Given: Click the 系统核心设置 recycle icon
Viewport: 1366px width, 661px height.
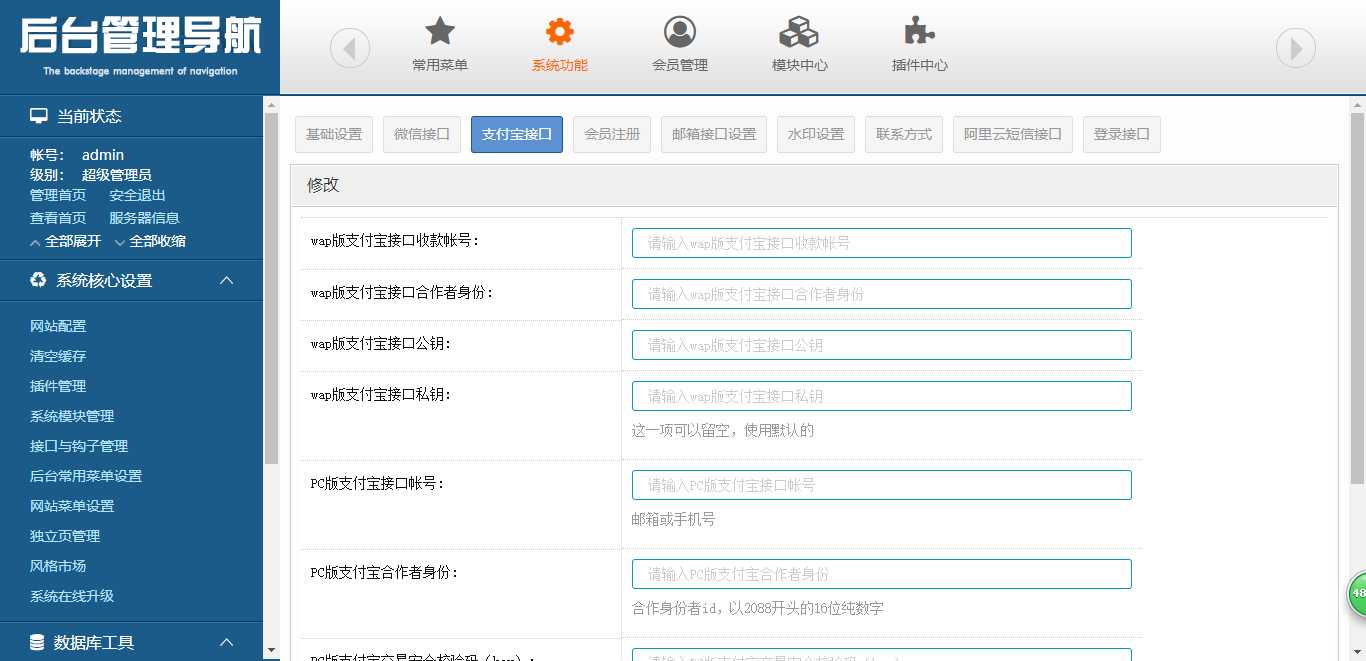Looking at the screenshot, I should pyautogui.click(x=38, y=280).
